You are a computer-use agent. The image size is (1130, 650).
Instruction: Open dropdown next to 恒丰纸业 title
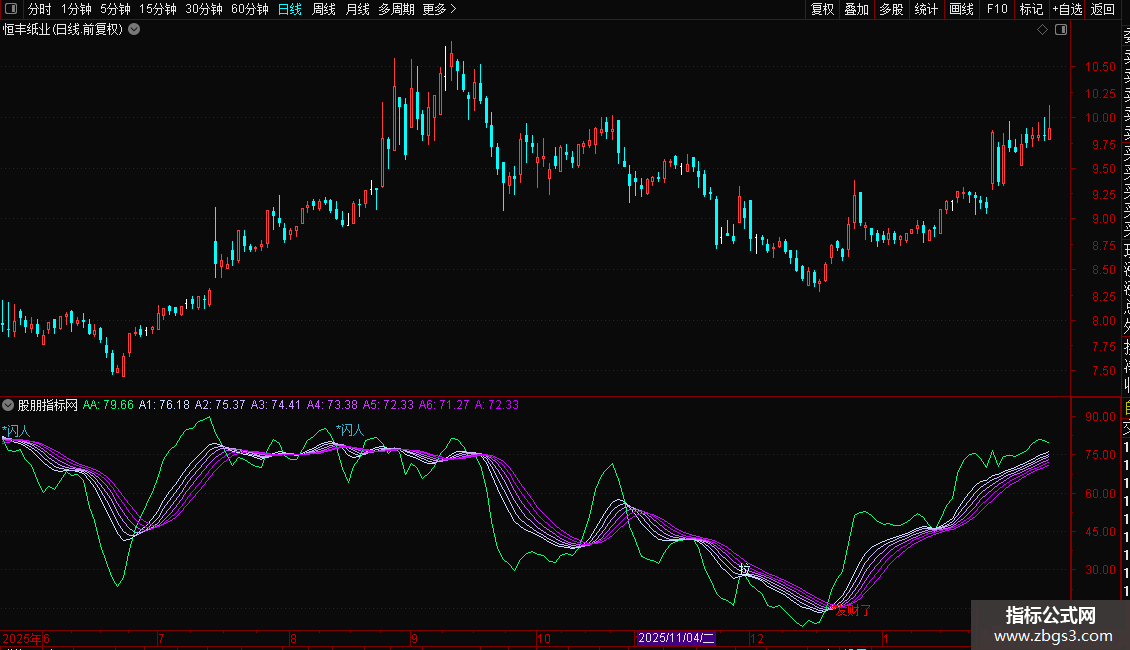point(134,30)
